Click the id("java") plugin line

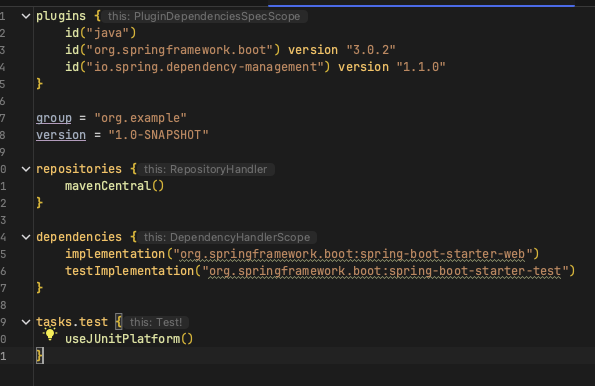(101, 33)
